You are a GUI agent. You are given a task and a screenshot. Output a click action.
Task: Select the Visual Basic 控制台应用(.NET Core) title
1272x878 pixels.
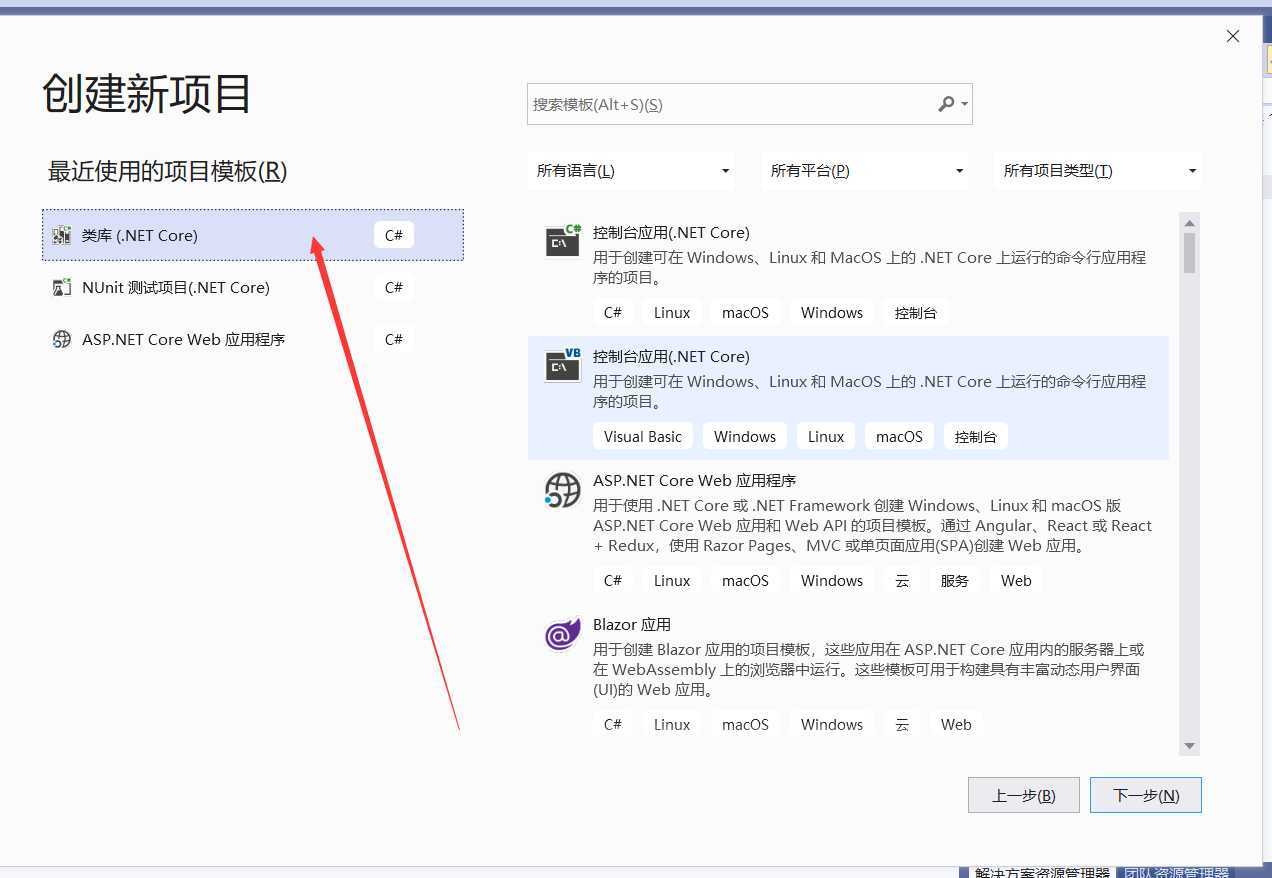point(671,357)
